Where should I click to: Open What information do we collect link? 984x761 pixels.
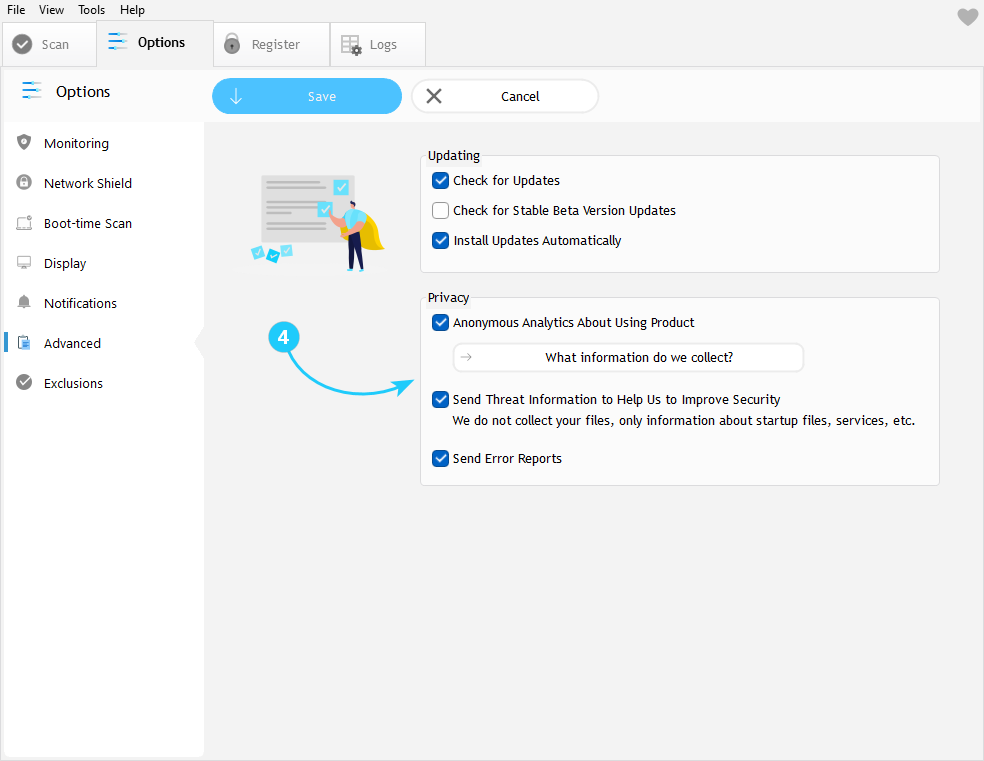pos(628,357)
